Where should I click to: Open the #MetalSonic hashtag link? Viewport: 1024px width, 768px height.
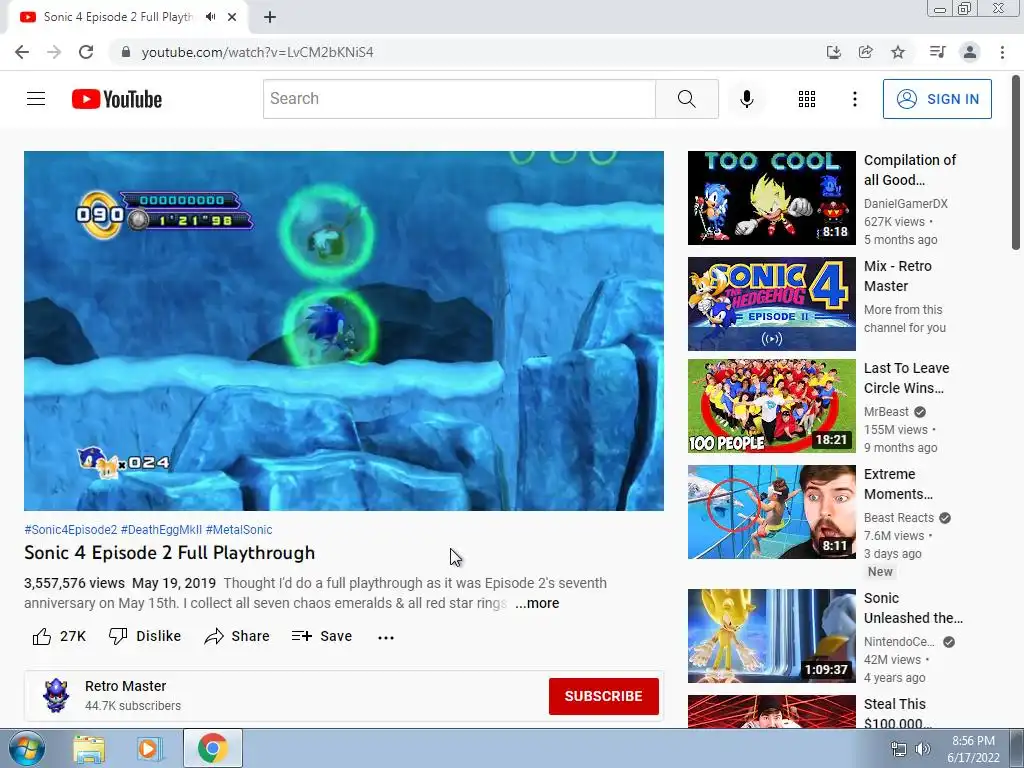click(239, 530)
